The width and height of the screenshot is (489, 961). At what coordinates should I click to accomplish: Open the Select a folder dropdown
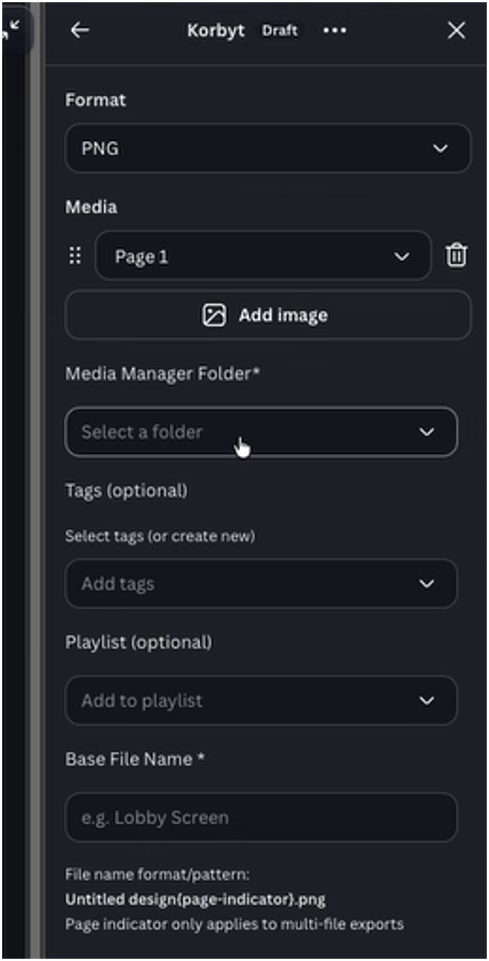coord(261,432)
